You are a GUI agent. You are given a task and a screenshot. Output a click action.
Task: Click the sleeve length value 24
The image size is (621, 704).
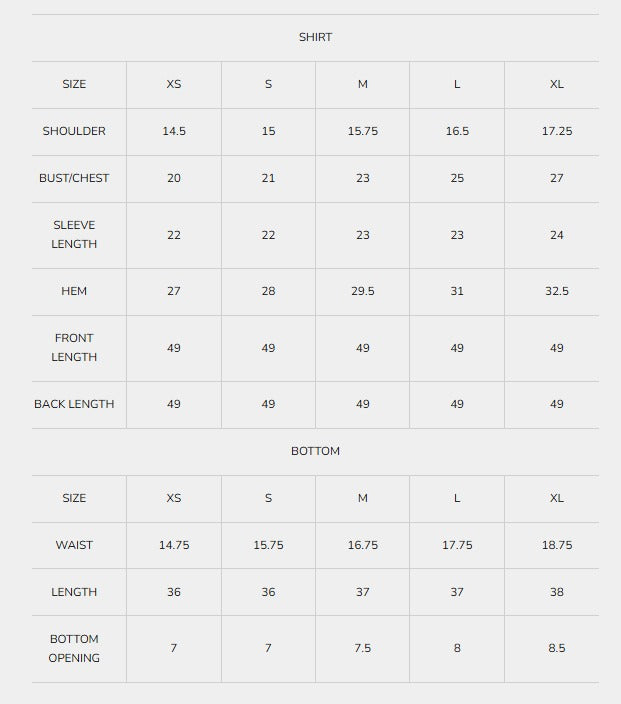pyautogui.click(x=557, y=235)
